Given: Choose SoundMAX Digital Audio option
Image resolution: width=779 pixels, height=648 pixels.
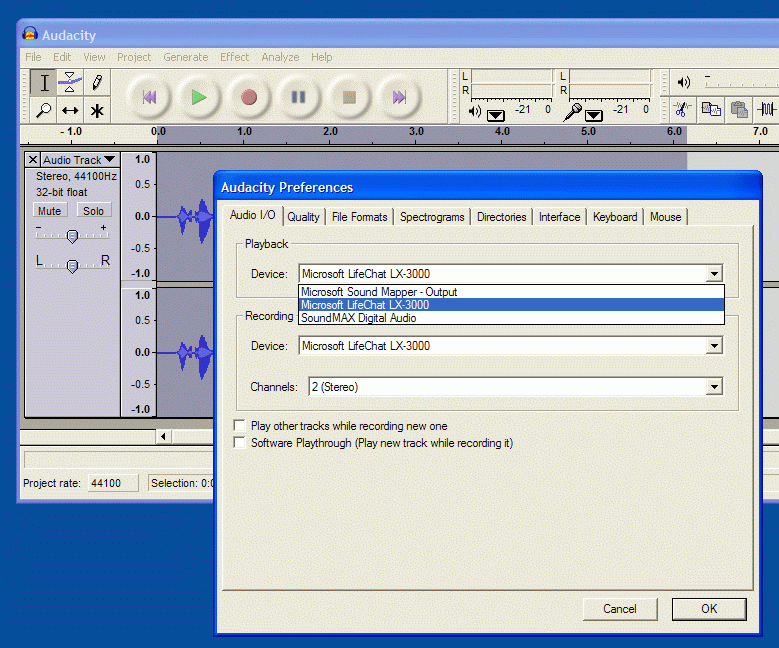Looking at the screenshot, I should tap(511, 318).
